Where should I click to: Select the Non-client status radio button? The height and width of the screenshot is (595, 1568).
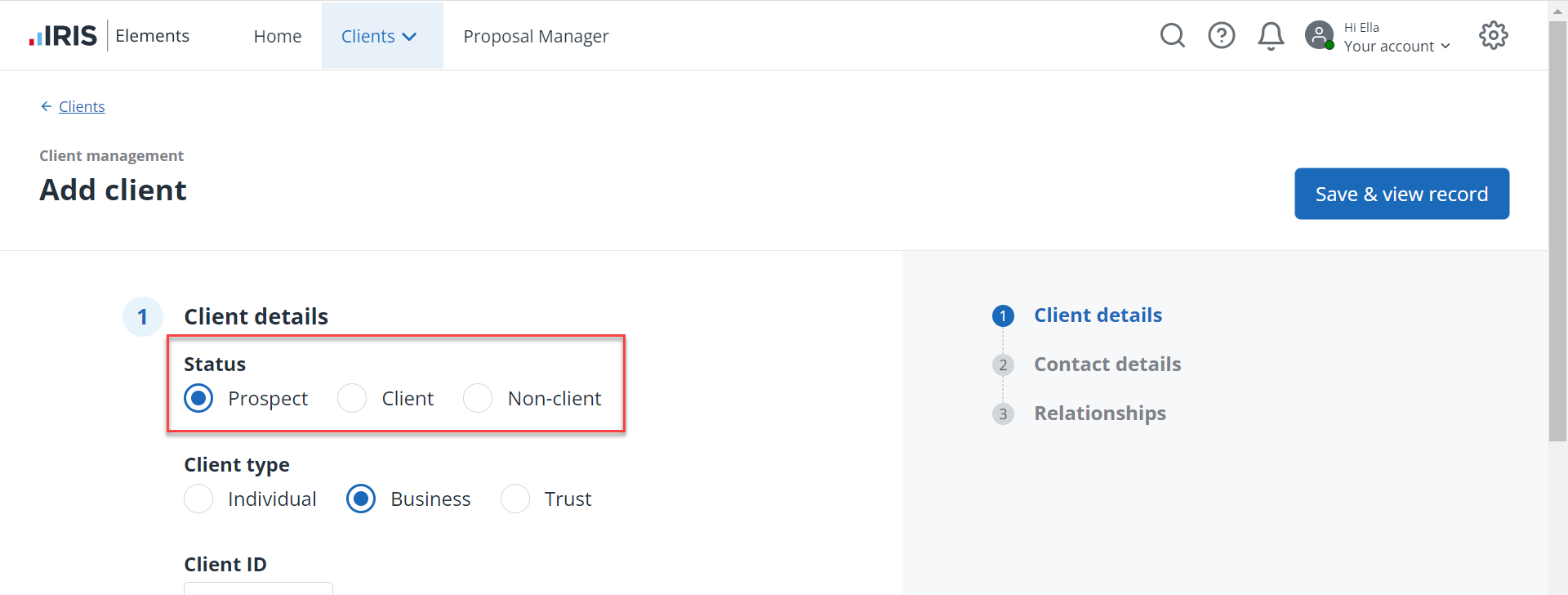(478, 398)
